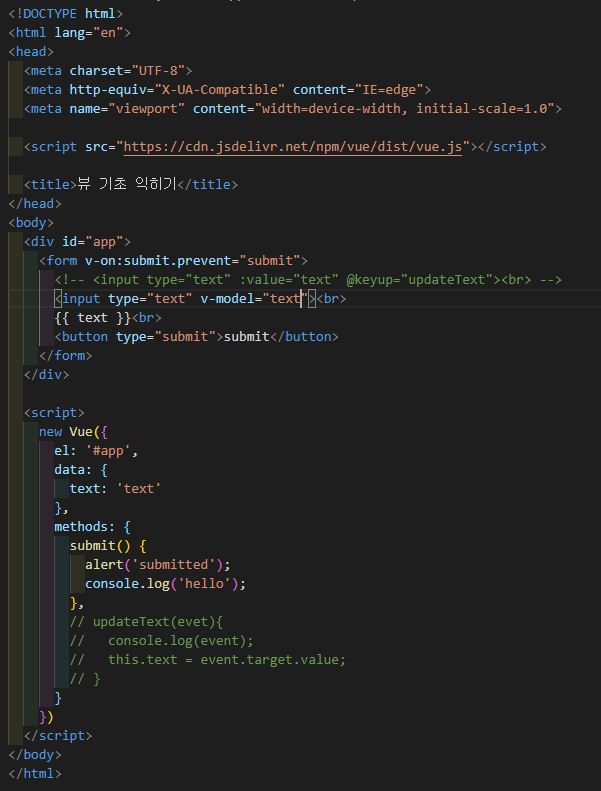
Task: Click the v-model="text" attribute
Action: click(x=254, y=299)
